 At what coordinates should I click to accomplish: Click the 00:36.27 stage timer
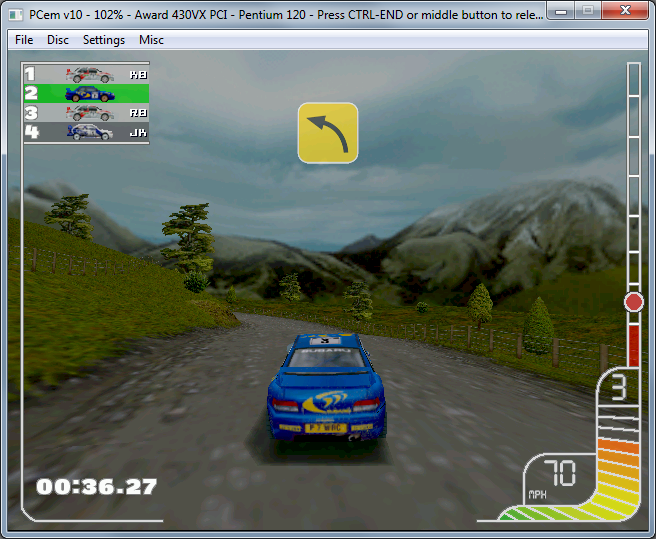coord(97,487)
